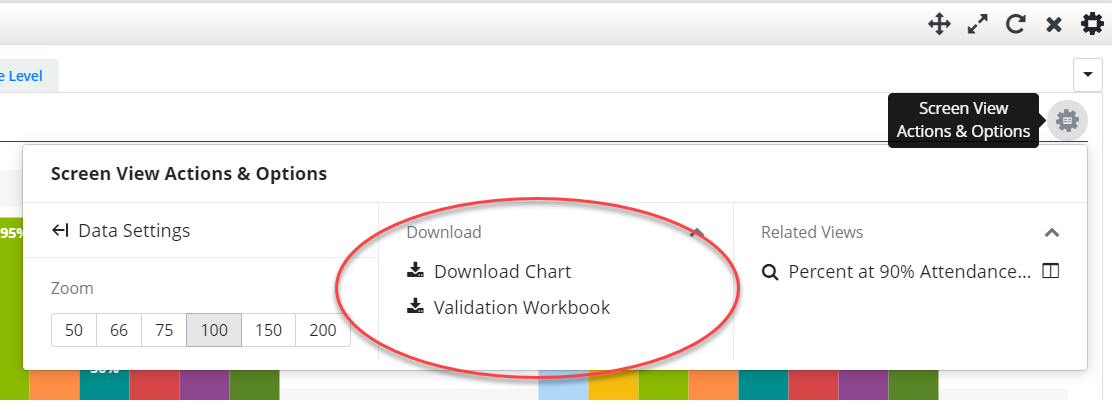1112x411 pixels.
Task: Collapse the Download section chevron
Action: point(697,232)
